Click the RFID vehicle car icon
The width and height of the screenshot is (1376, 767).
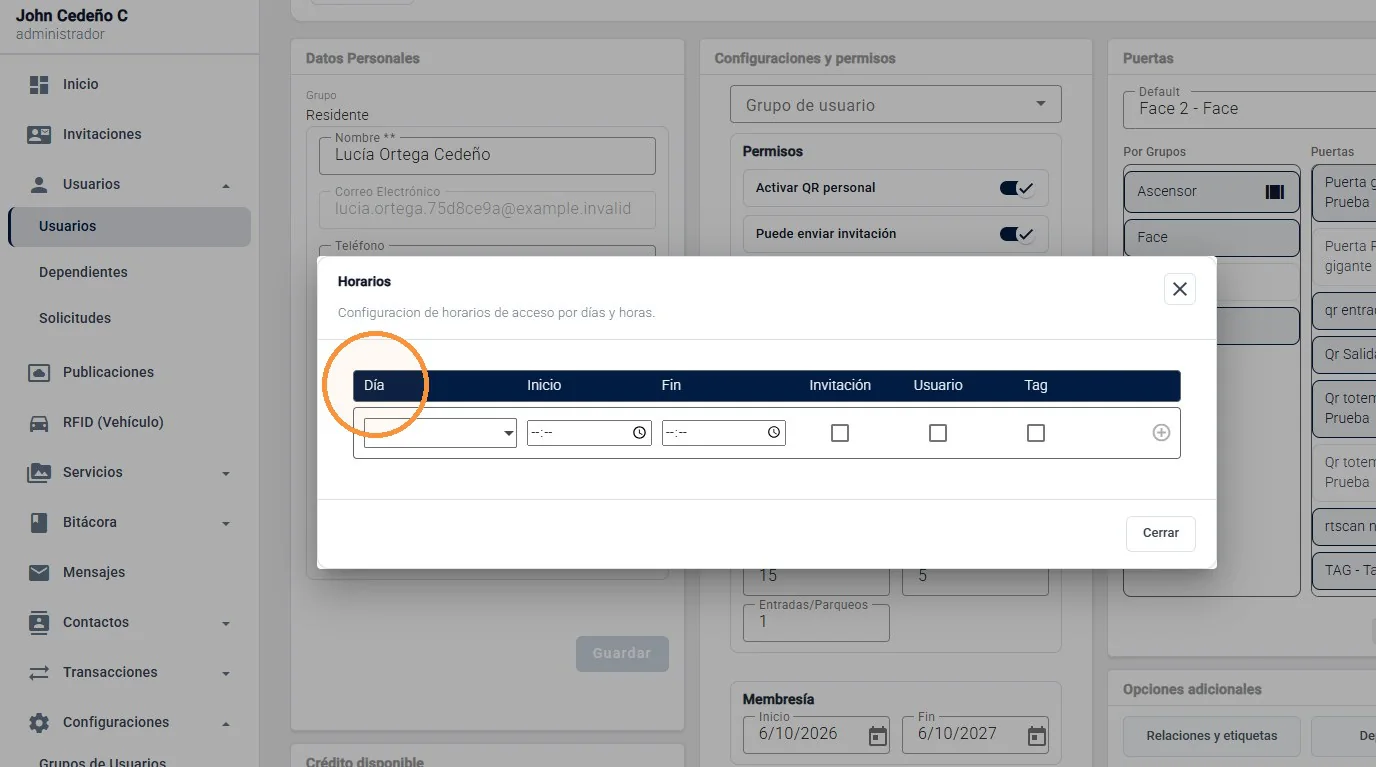click(39, 422)
